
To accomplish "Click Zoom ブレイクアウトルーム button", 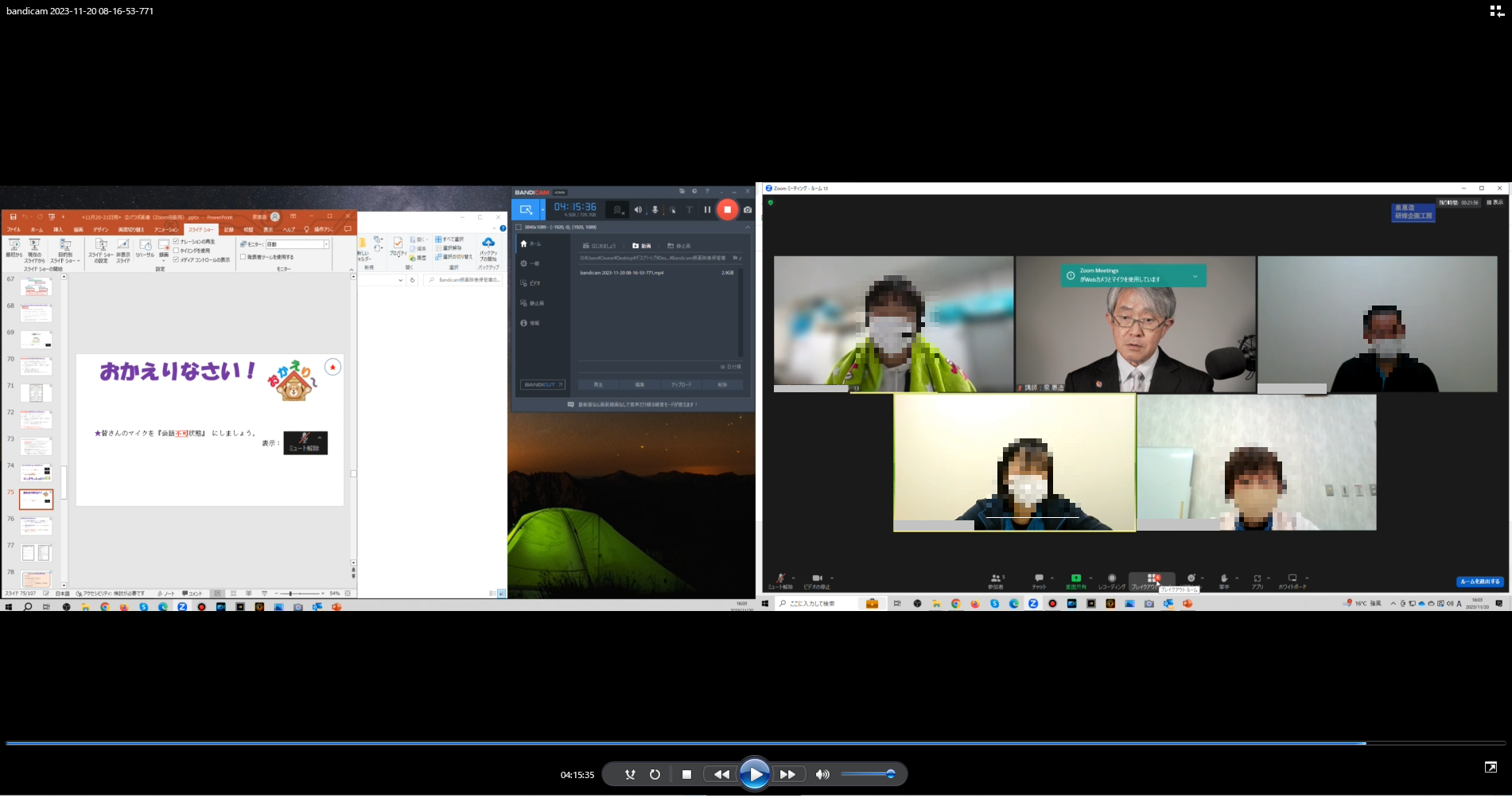I will point(1151,581).
